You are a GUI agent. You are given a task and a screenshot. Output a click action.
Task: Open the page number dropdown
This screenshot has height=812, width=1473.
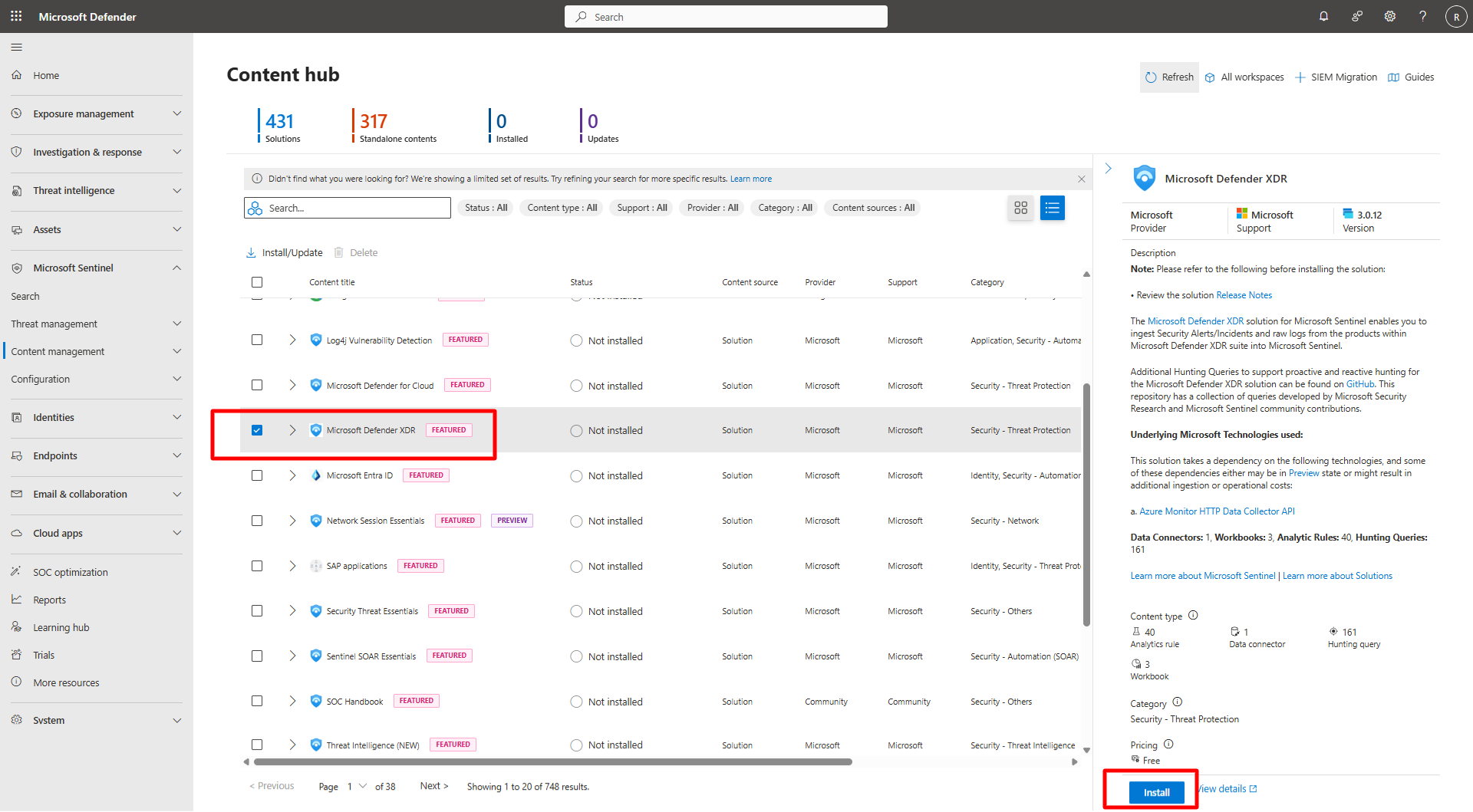358,786
